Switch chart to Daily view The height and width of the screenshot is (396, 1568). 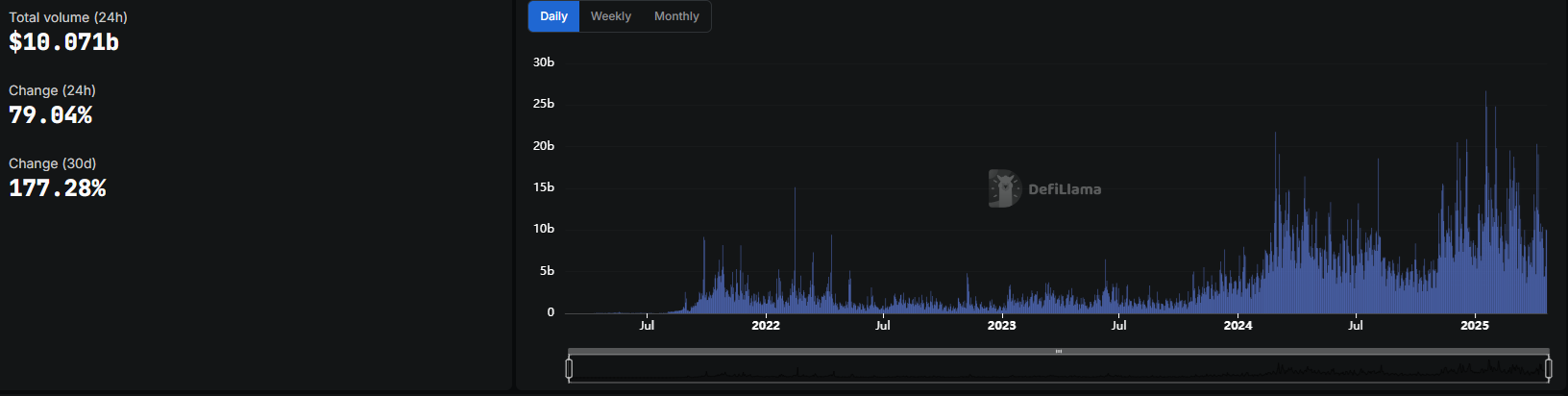[x=553, y=16]
